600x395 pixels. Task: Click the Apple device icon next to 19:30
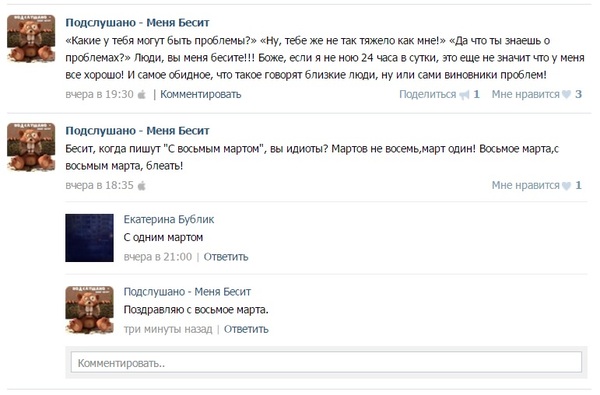142,94
